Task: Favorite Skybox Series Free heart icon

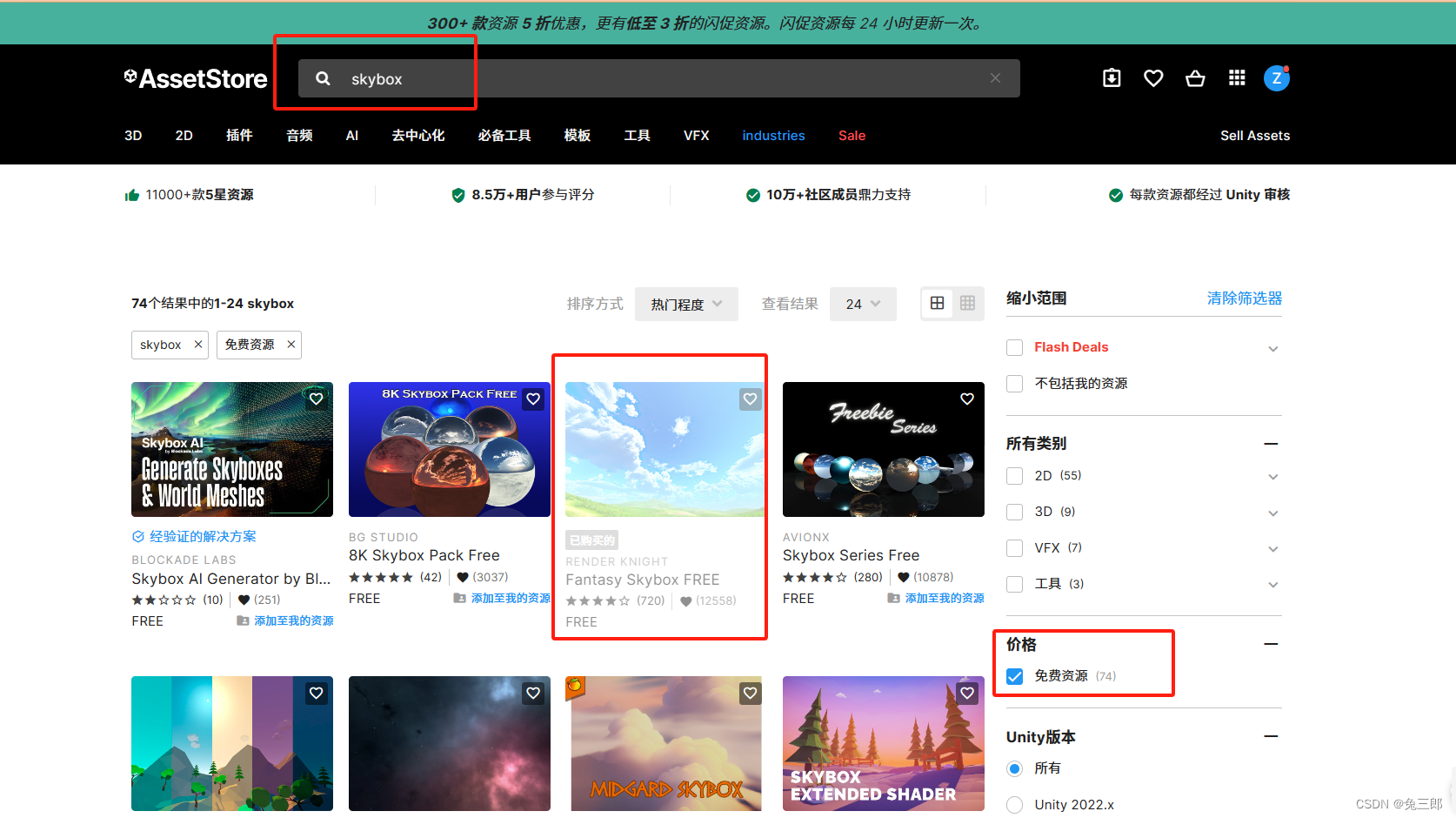Action: (967, 399)
